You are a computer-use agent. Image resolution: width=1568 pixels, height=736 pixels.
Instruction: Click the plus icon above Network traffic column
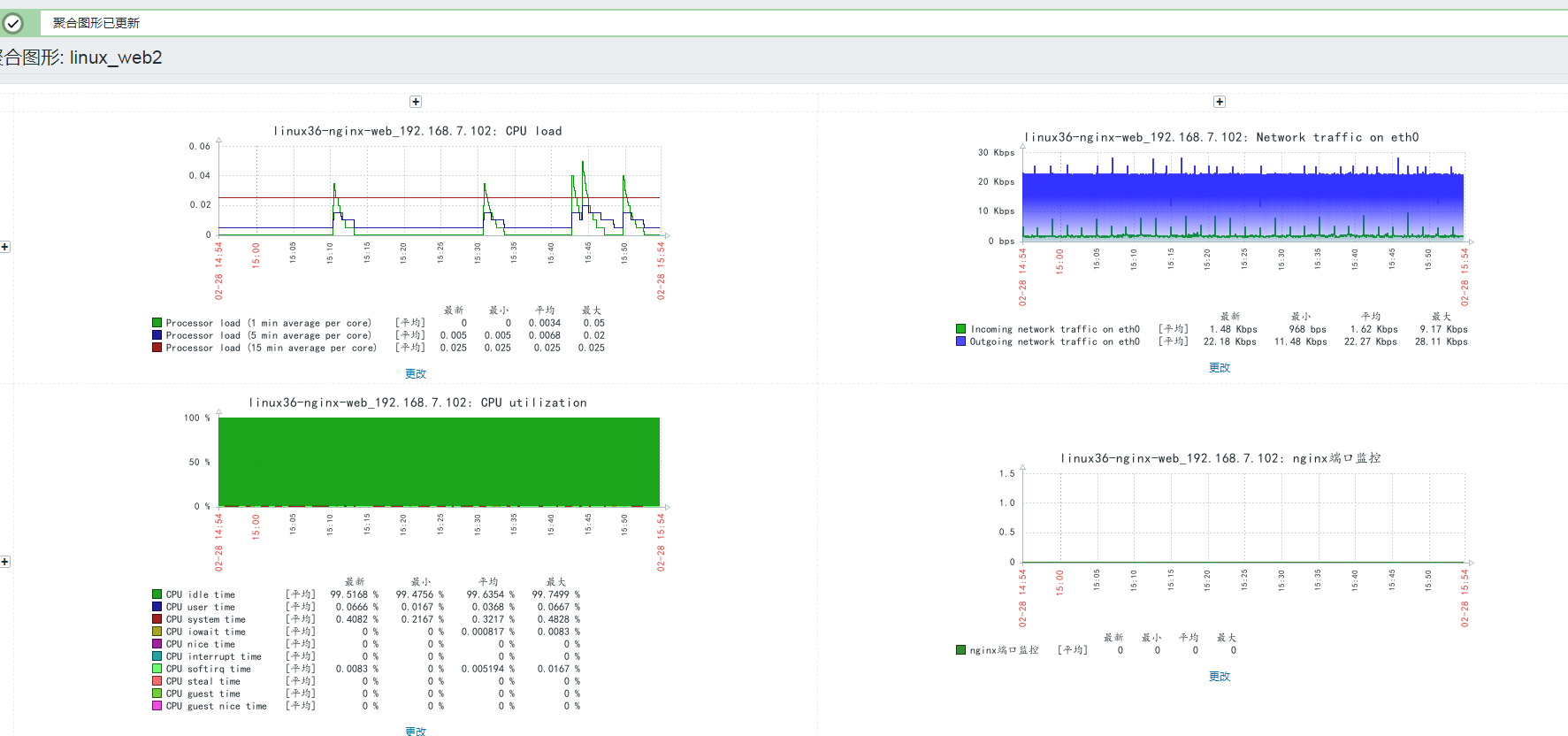point(1220,102)
